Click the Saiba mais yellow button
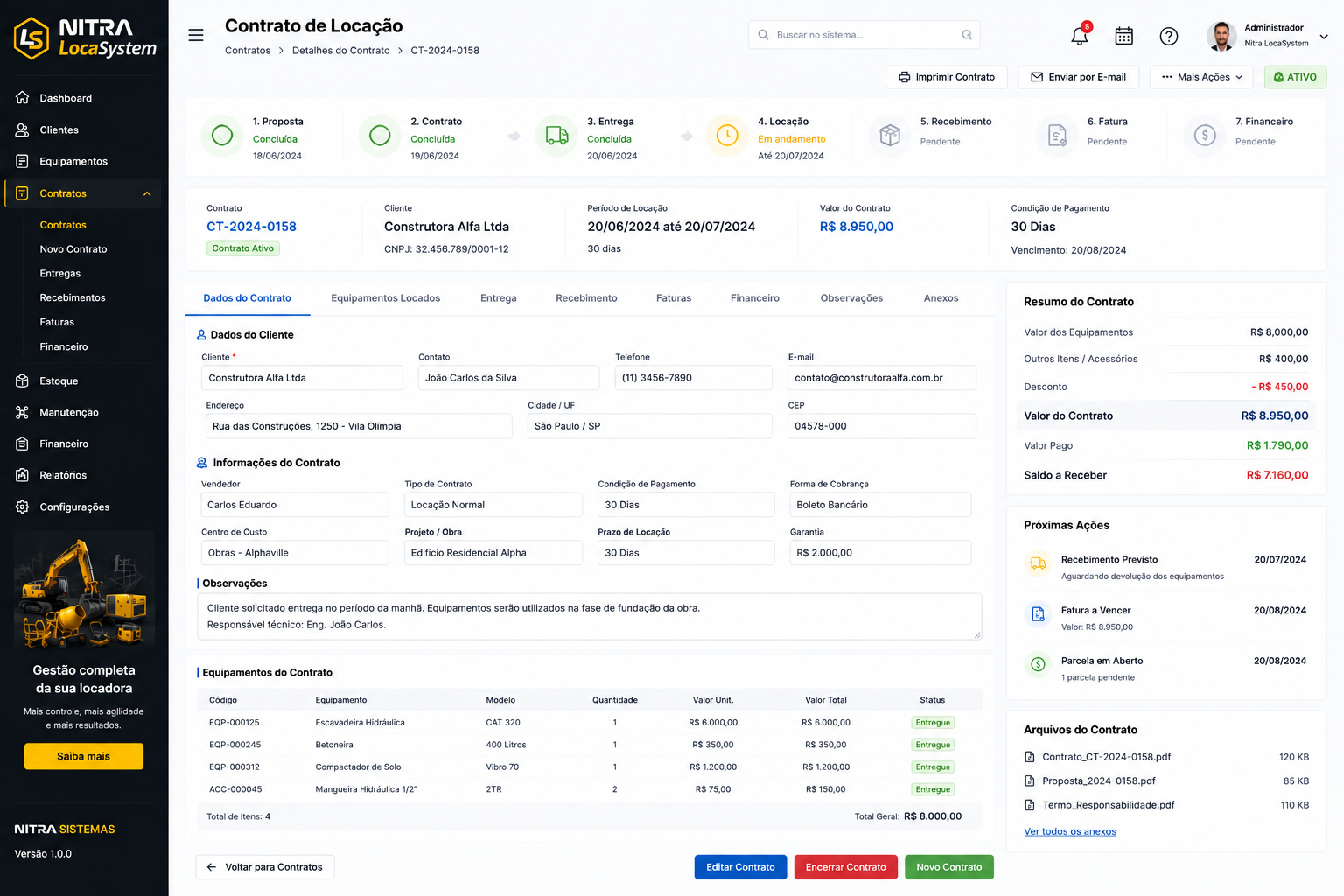 tap(83, 756)
